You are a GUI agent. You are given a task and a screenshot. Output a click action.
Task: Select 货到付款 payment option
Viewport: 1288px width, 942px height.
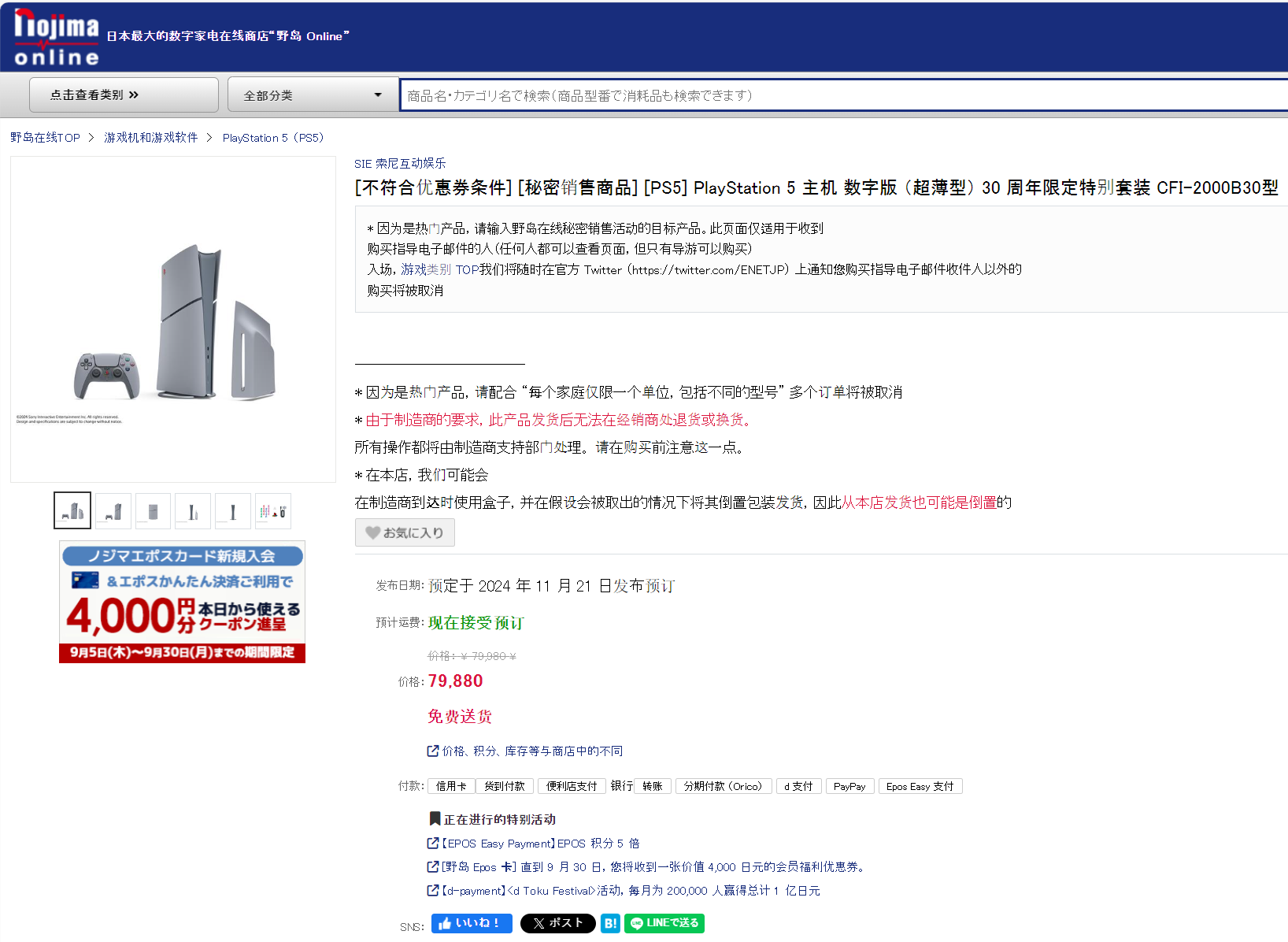[x=505, y=786]
